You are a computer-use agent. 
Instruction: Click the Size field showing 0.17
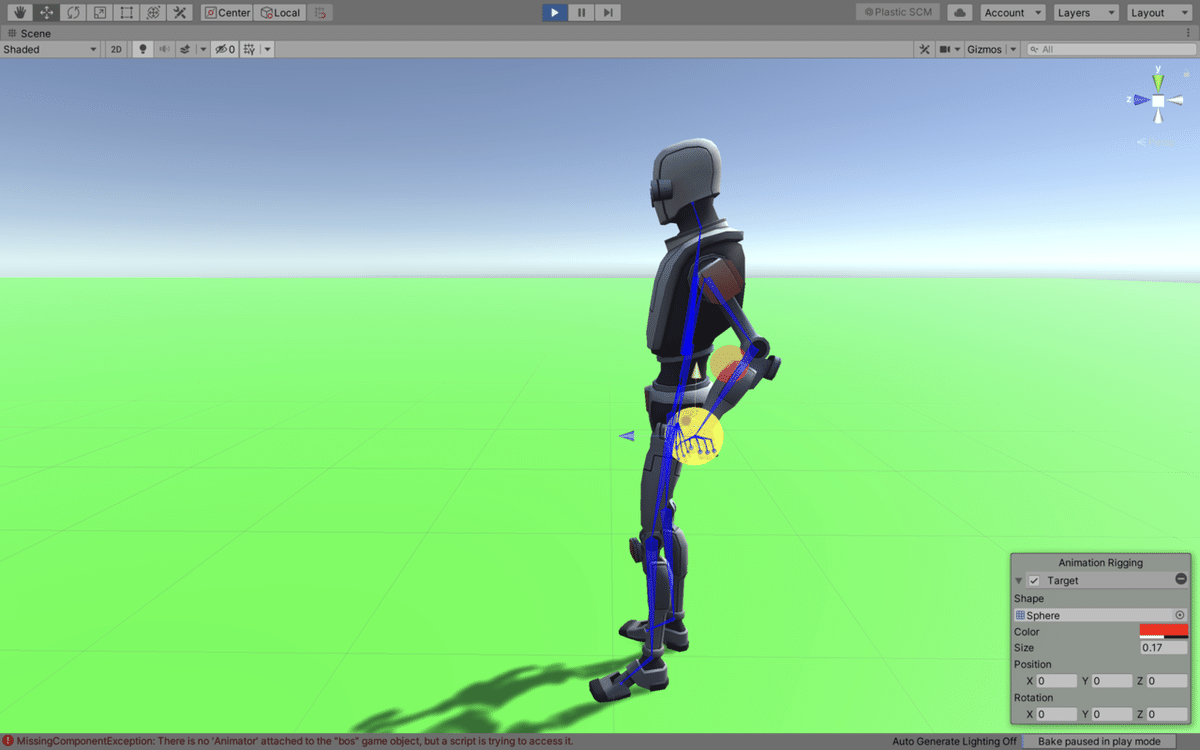point(1162,647)
